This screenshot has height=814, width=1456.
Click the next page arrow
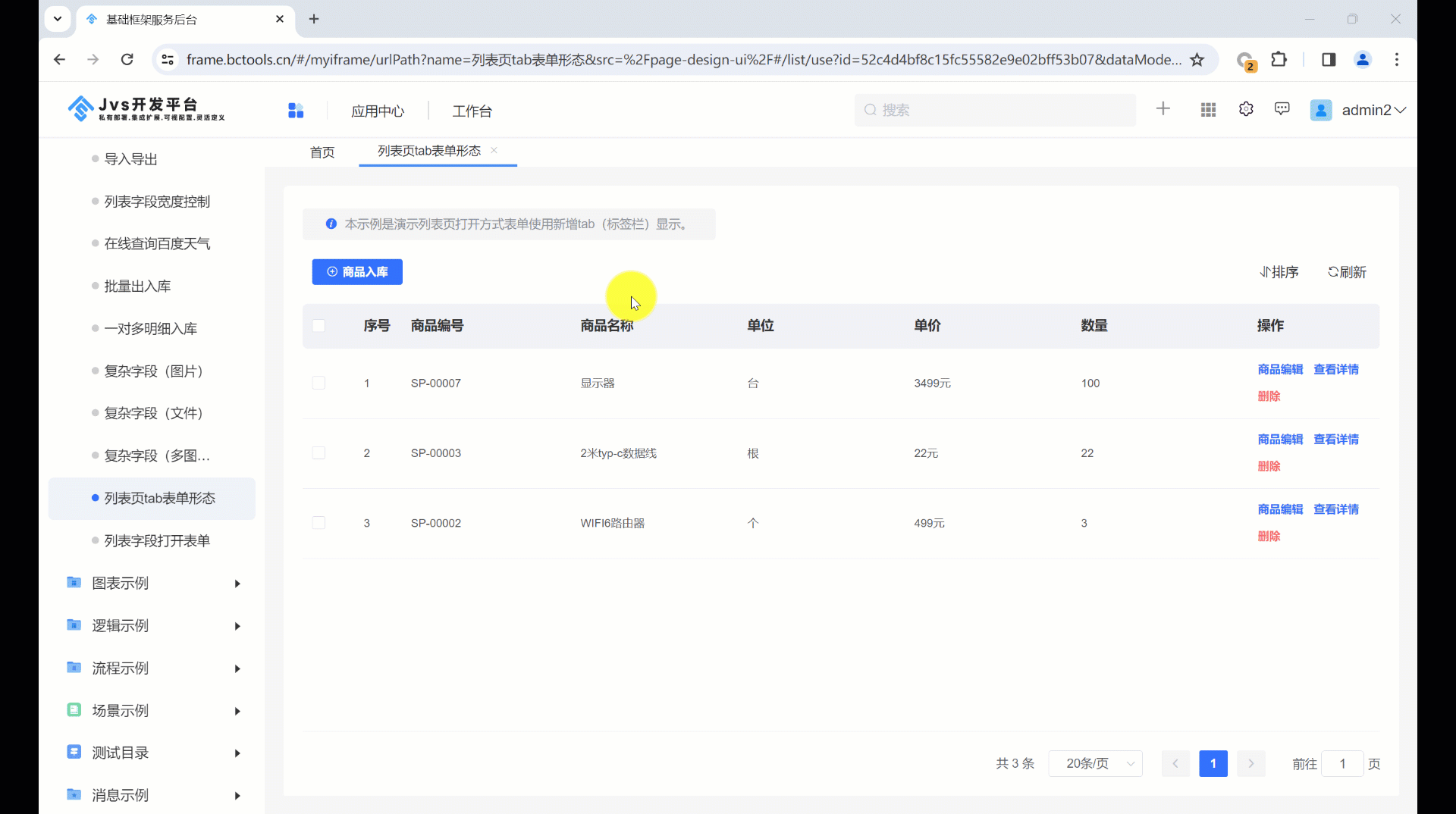[1251, 763]
